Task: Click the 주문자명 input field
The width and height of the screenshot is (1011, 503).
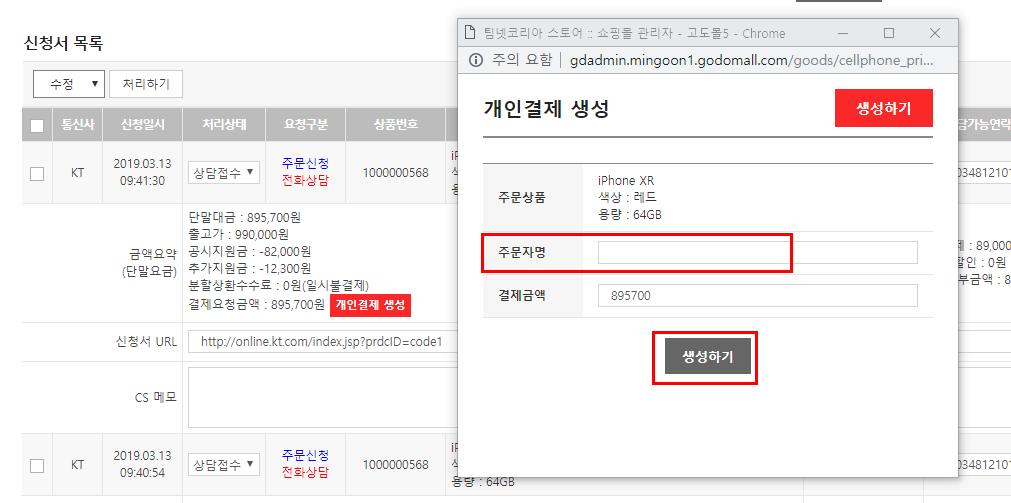Action: coord(757,253)
